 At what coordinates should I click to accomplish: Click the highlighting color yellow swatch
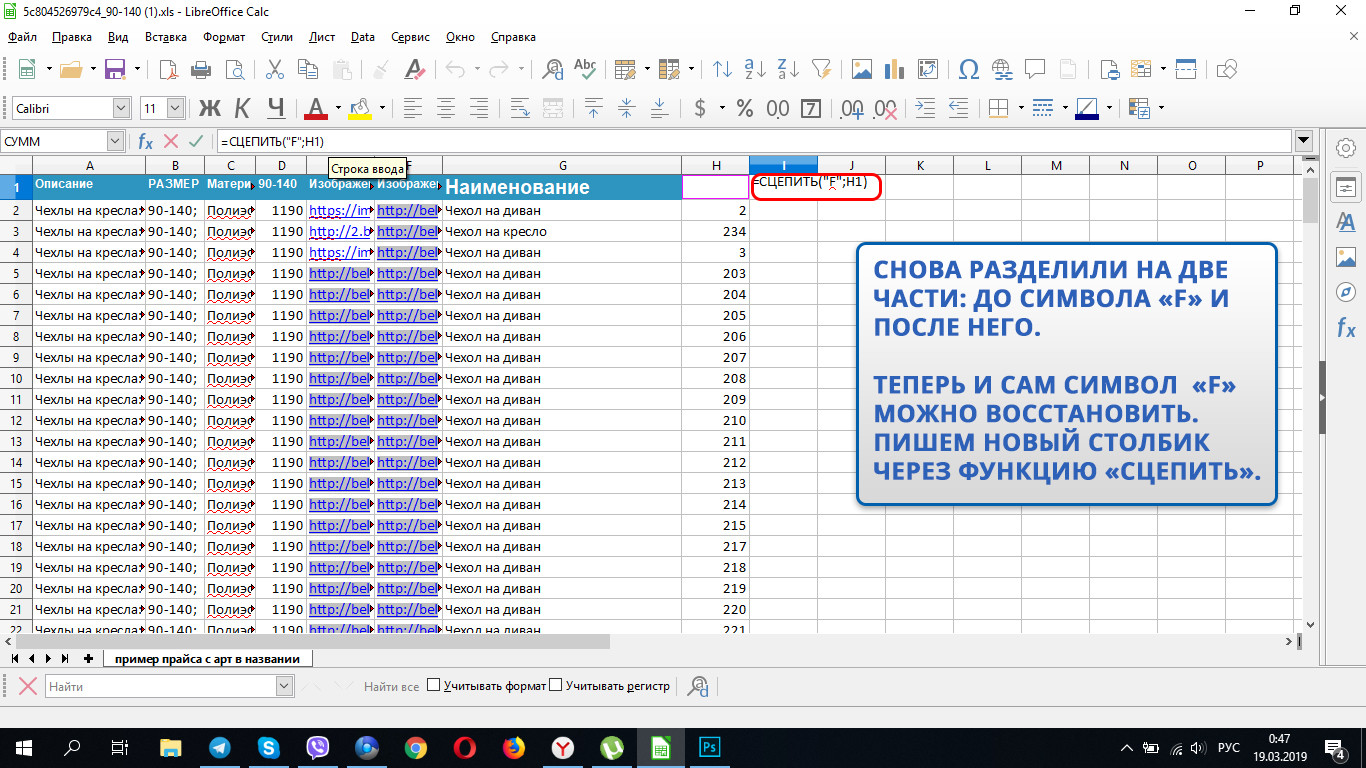click(x=360, y=108)
